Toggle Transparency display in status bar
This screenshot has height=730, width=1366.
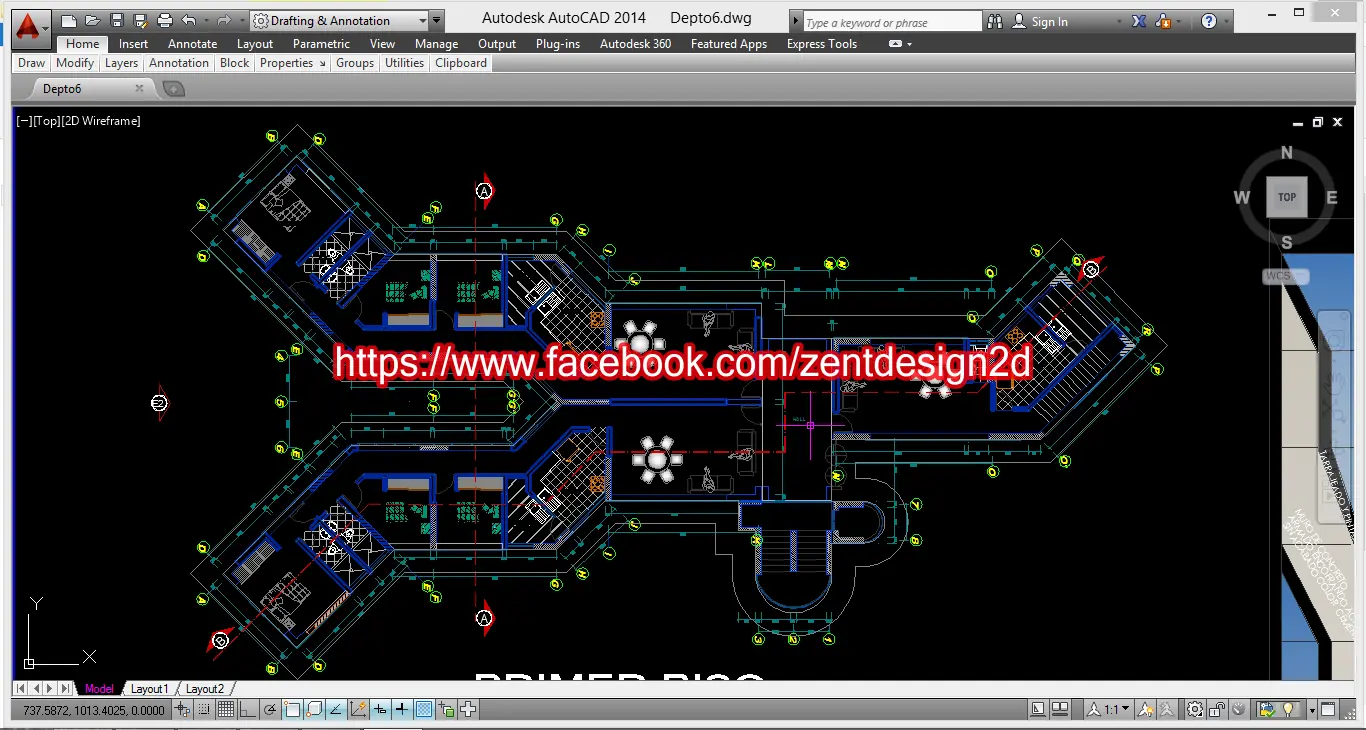424,710
